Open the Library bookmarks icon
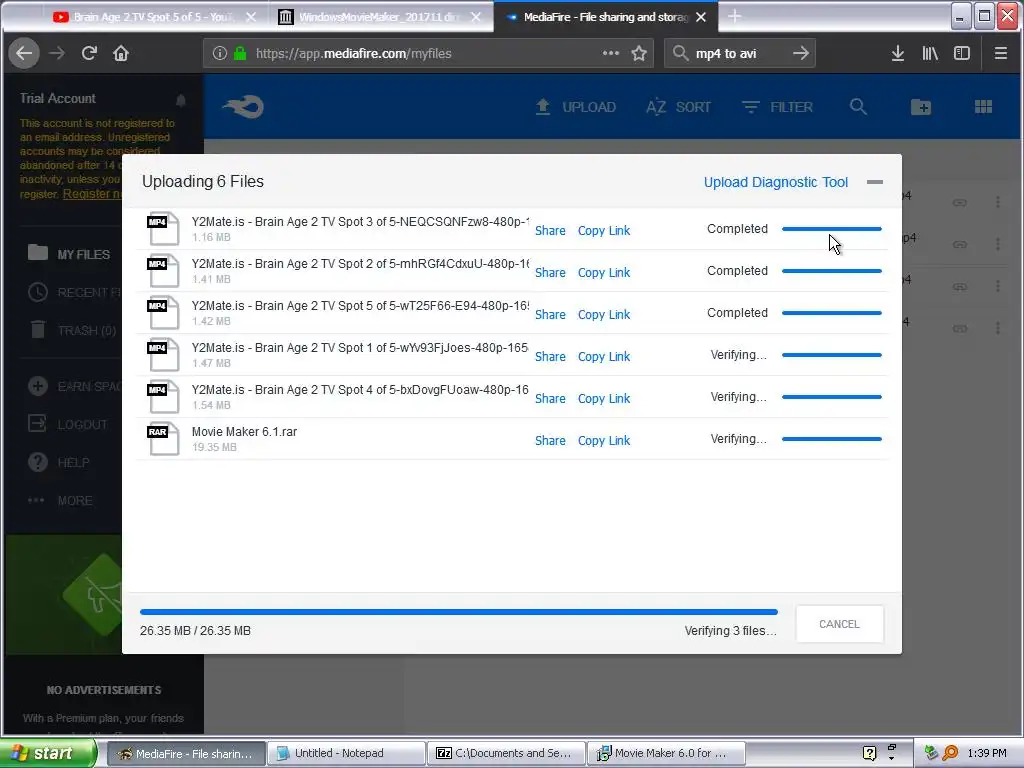Screen dimensions: 1024x768 929,53
